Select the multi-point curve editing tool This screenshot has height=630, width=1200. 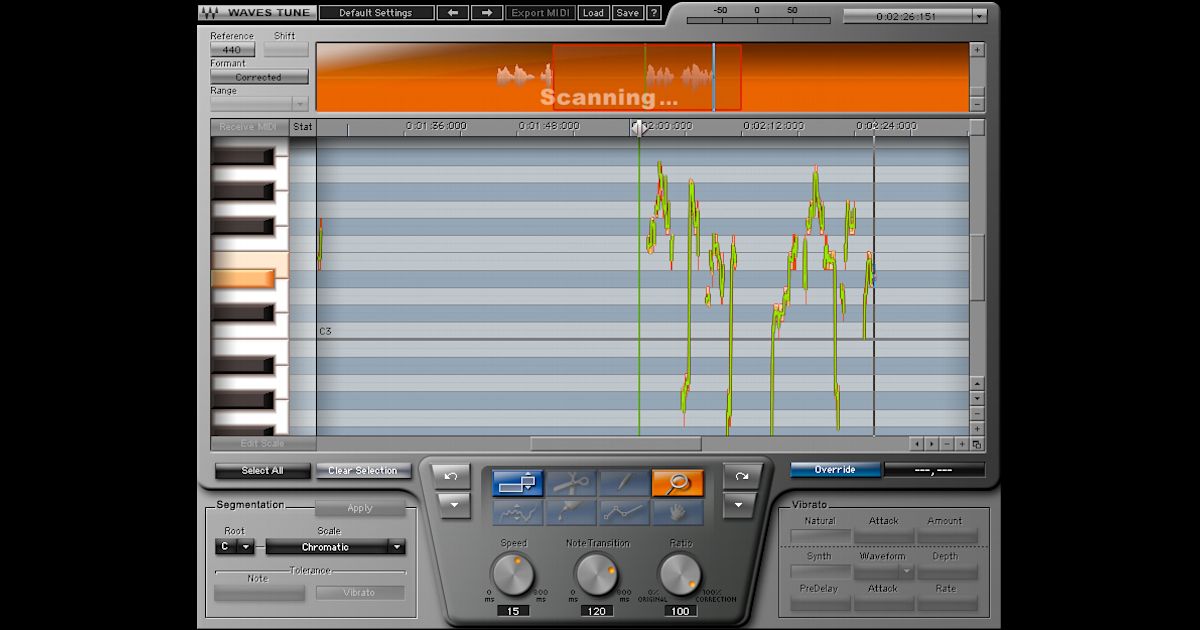[621, 513]
